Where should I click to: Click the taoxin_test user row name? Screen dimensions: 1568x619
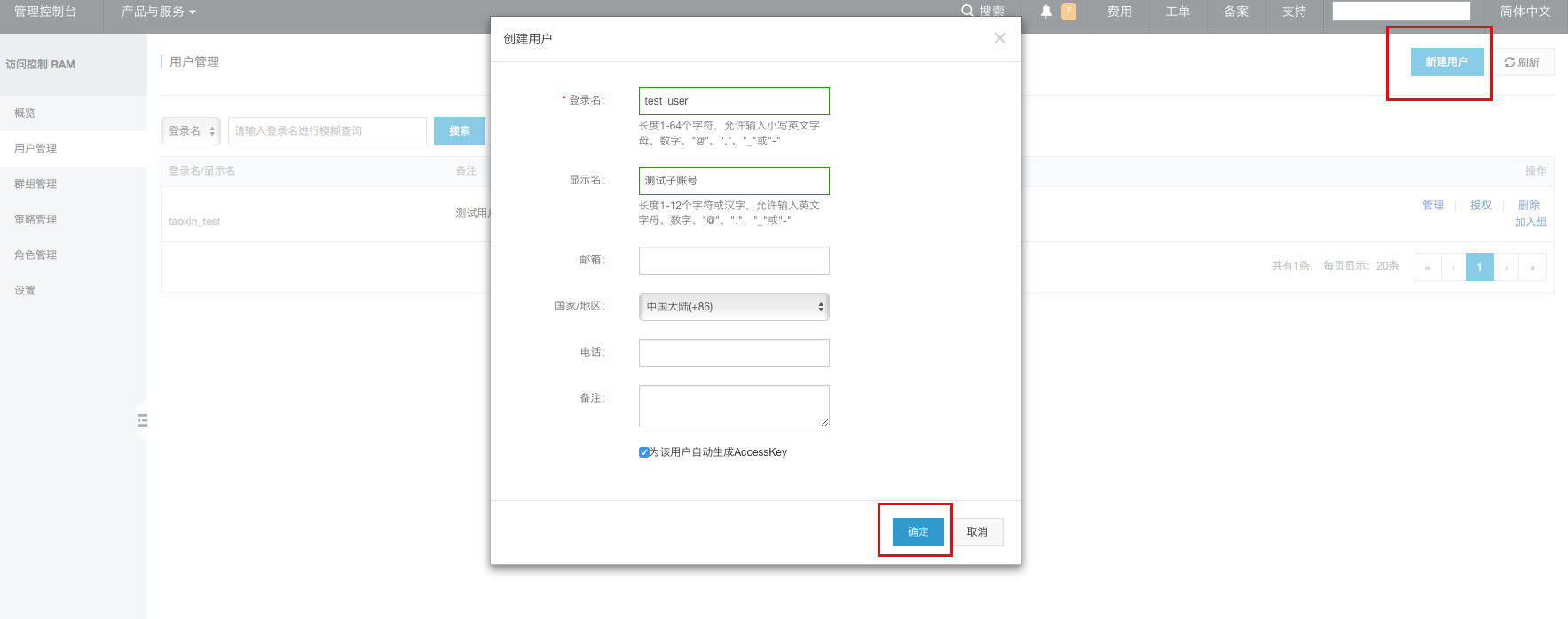pyautogui.click(x=194, y=222)
